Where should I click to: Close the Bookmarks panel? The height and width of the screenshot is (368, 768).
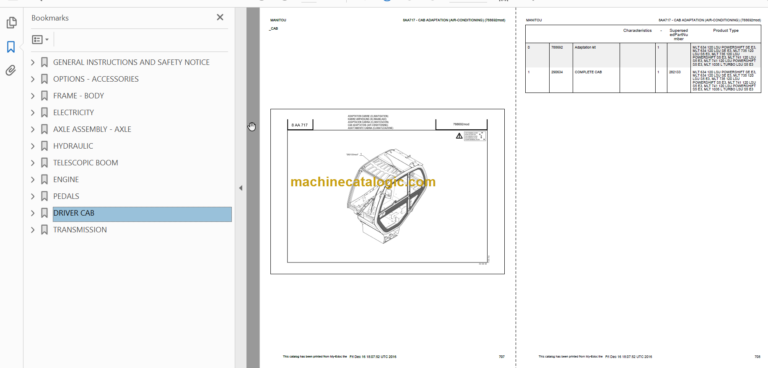220,18
